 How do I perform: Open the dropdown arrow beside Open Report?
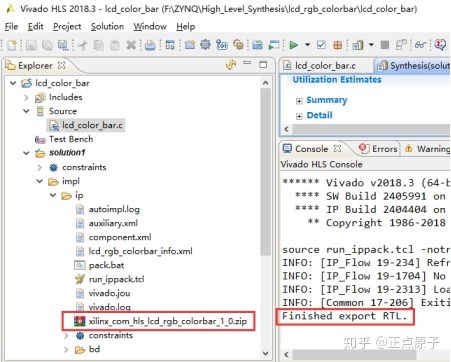click(371, 45)
